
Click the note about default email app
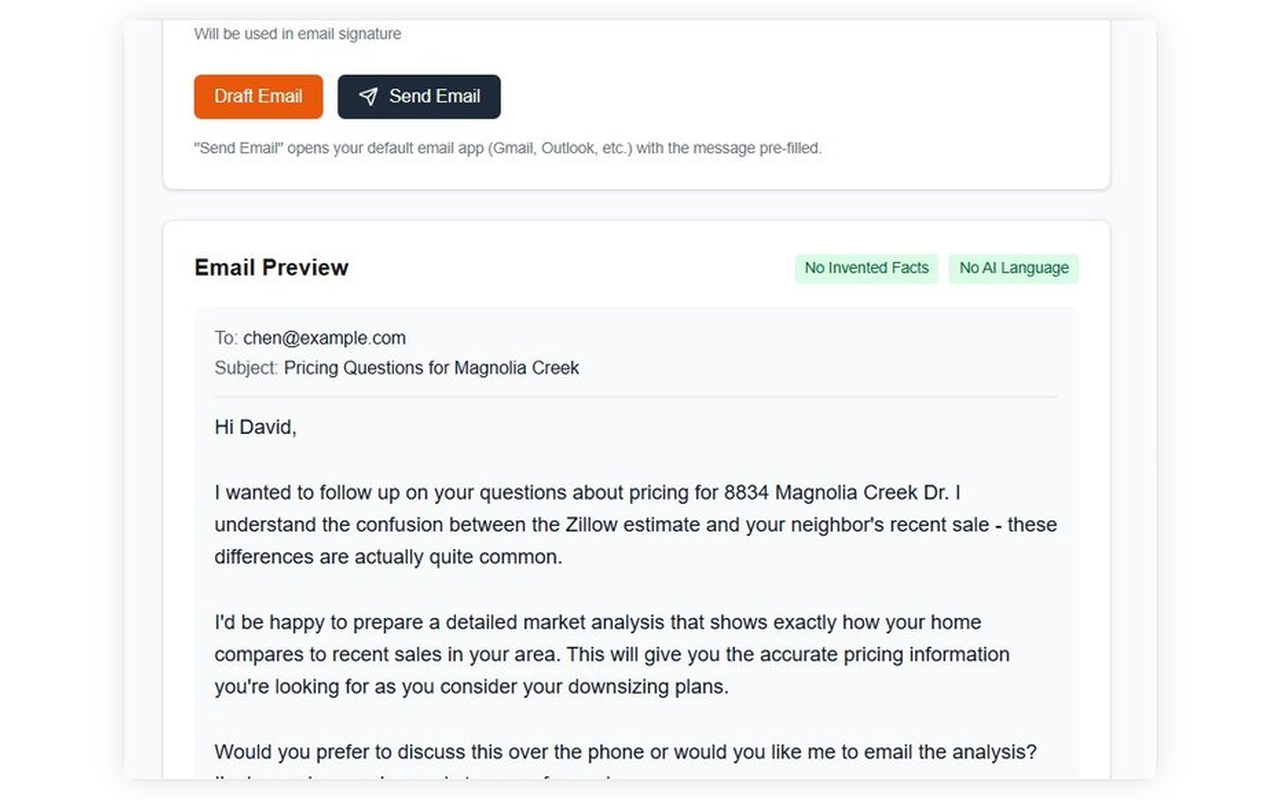[507, 148]
